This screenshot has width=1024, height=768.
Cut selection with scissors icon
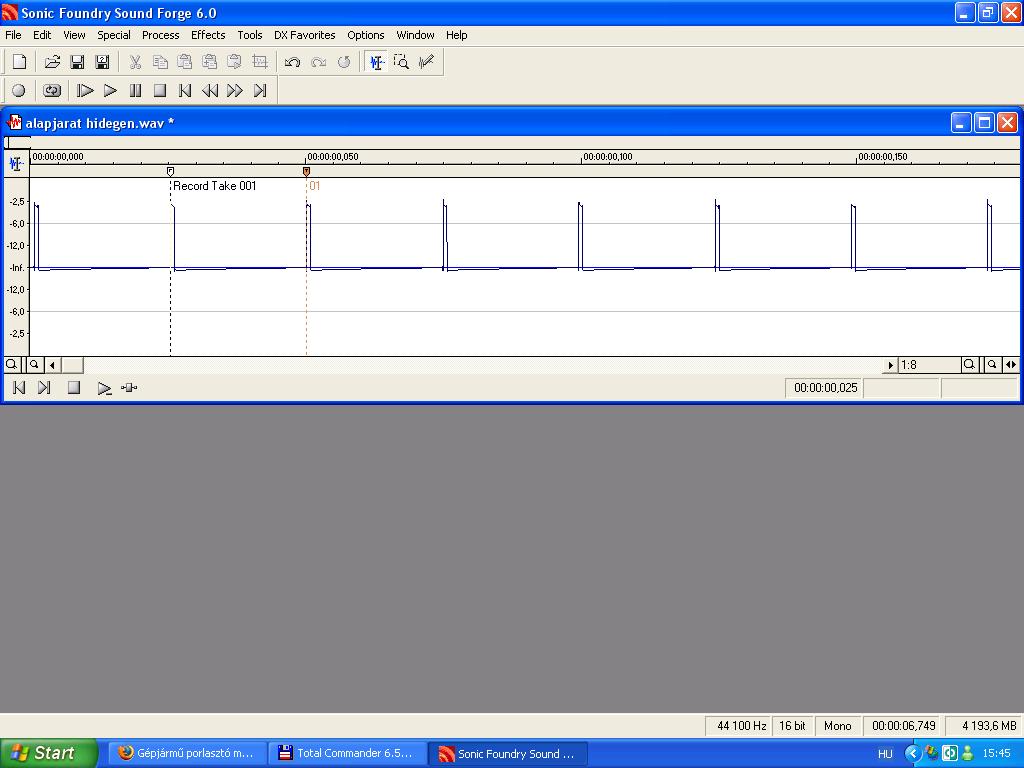135,62
